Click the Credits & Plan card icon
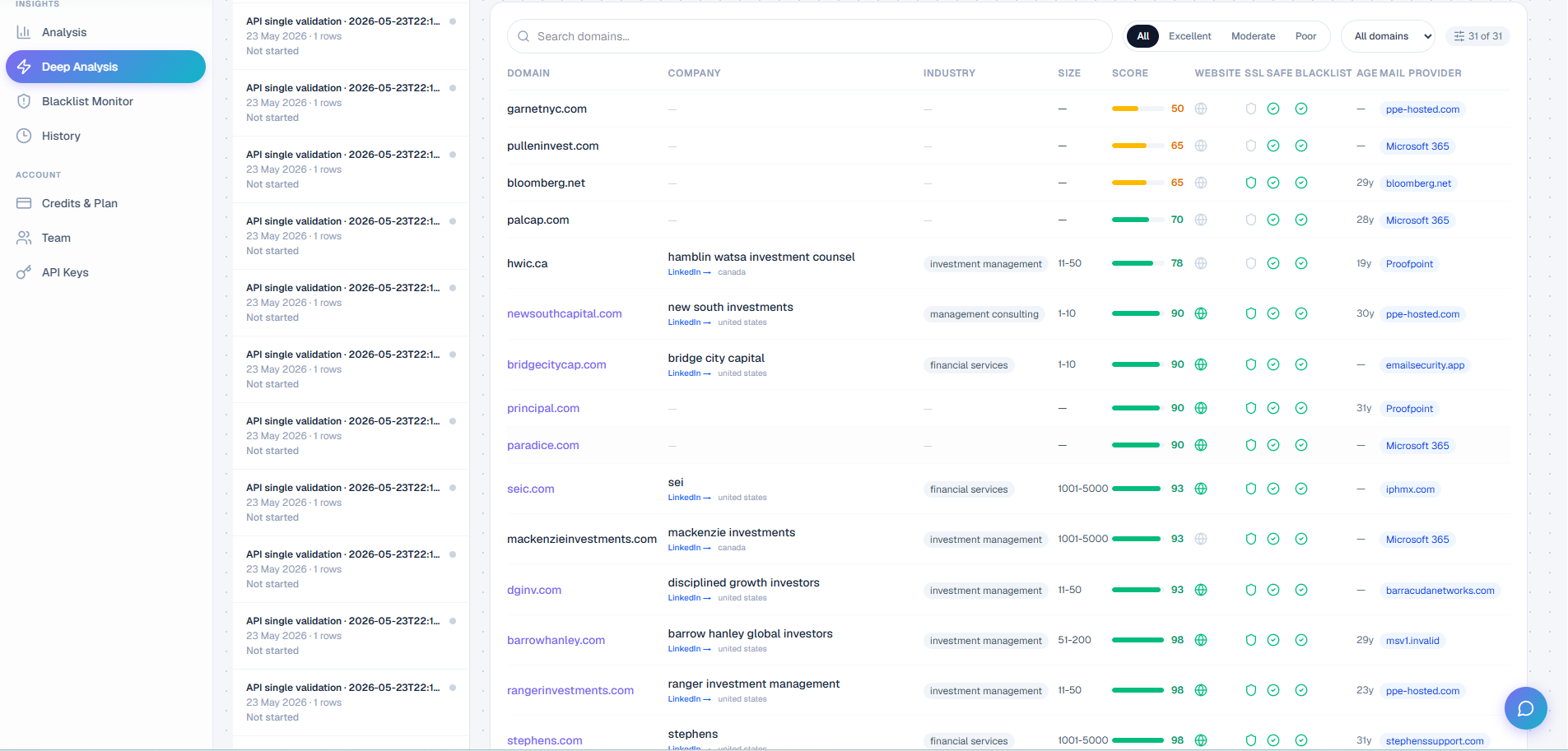1568x751 pixels. pos(24,203)
